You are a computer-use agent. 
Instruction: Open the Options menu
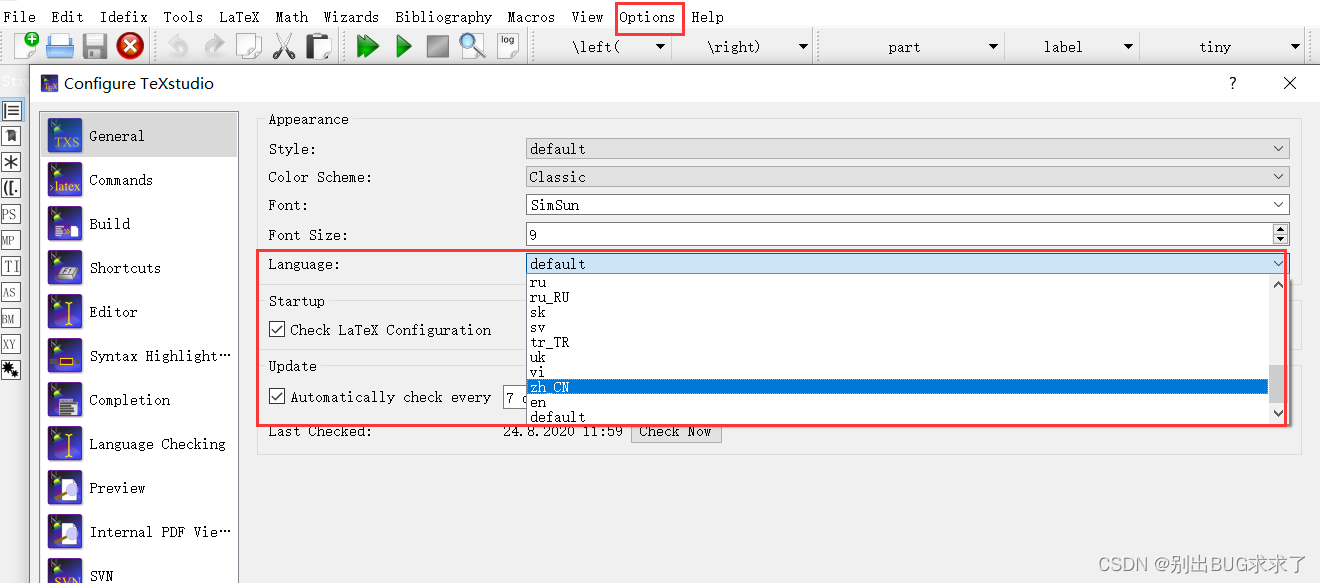(x=647, y=17)
